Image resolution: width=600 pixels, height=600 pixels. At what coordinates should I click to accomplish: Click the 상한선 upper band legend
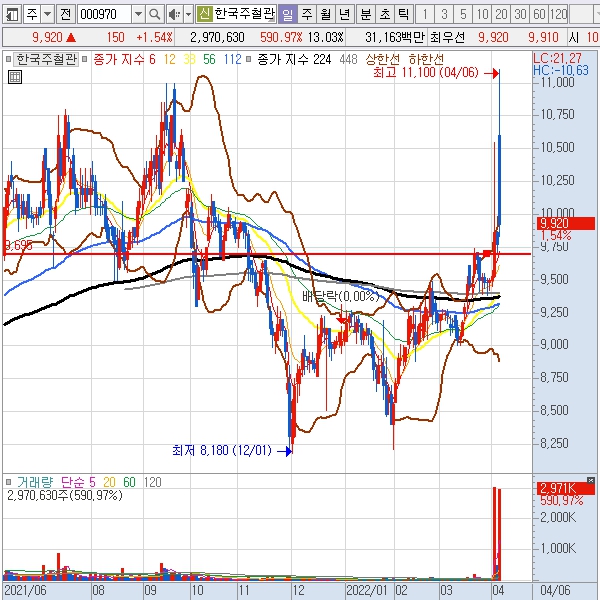point(383,59)
